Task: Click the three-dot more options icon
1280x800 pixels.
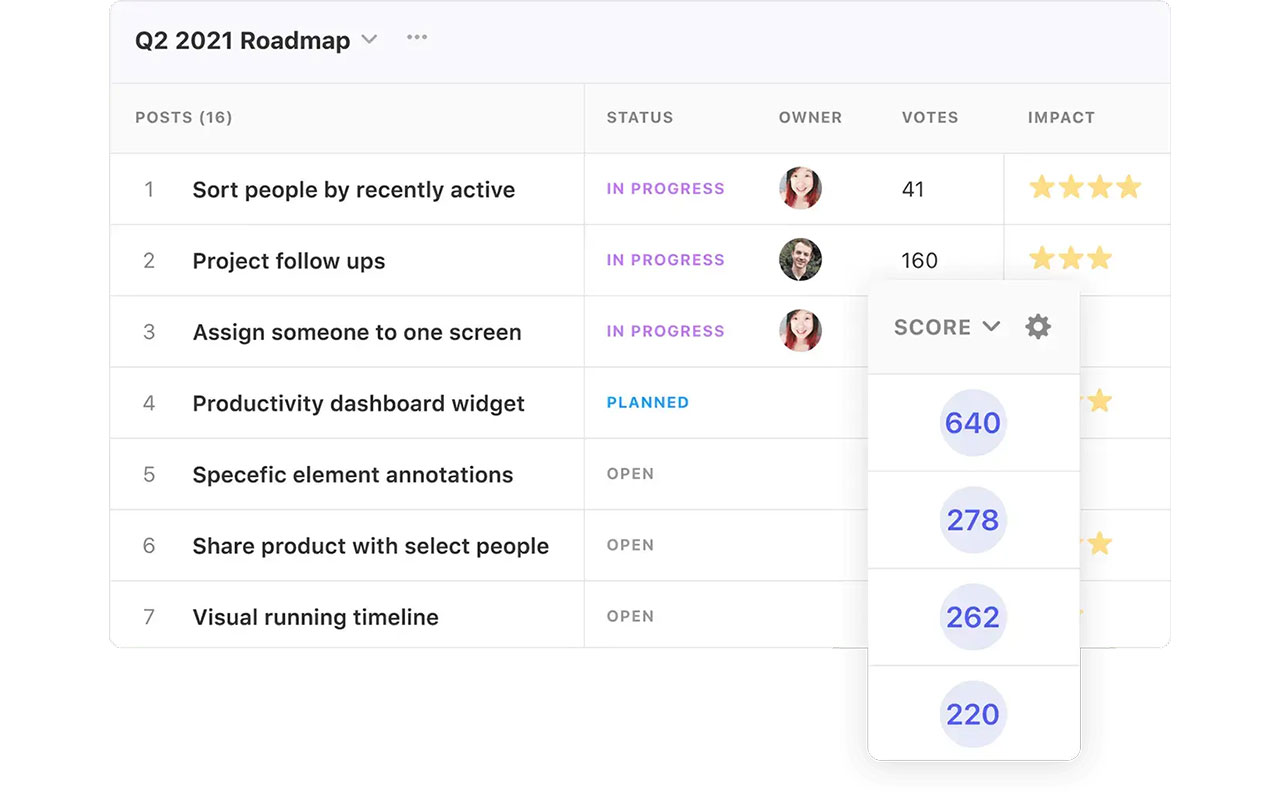Action: pyautogui.click(x=417, y=38)
